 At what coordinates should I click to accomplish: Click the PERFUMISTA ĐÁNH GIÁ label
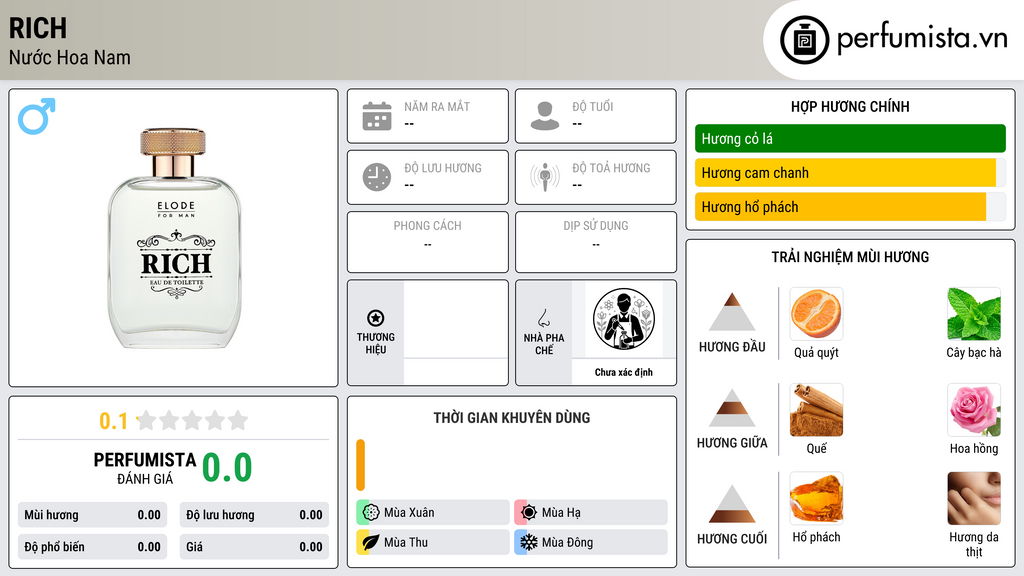[x=145, y=468]
